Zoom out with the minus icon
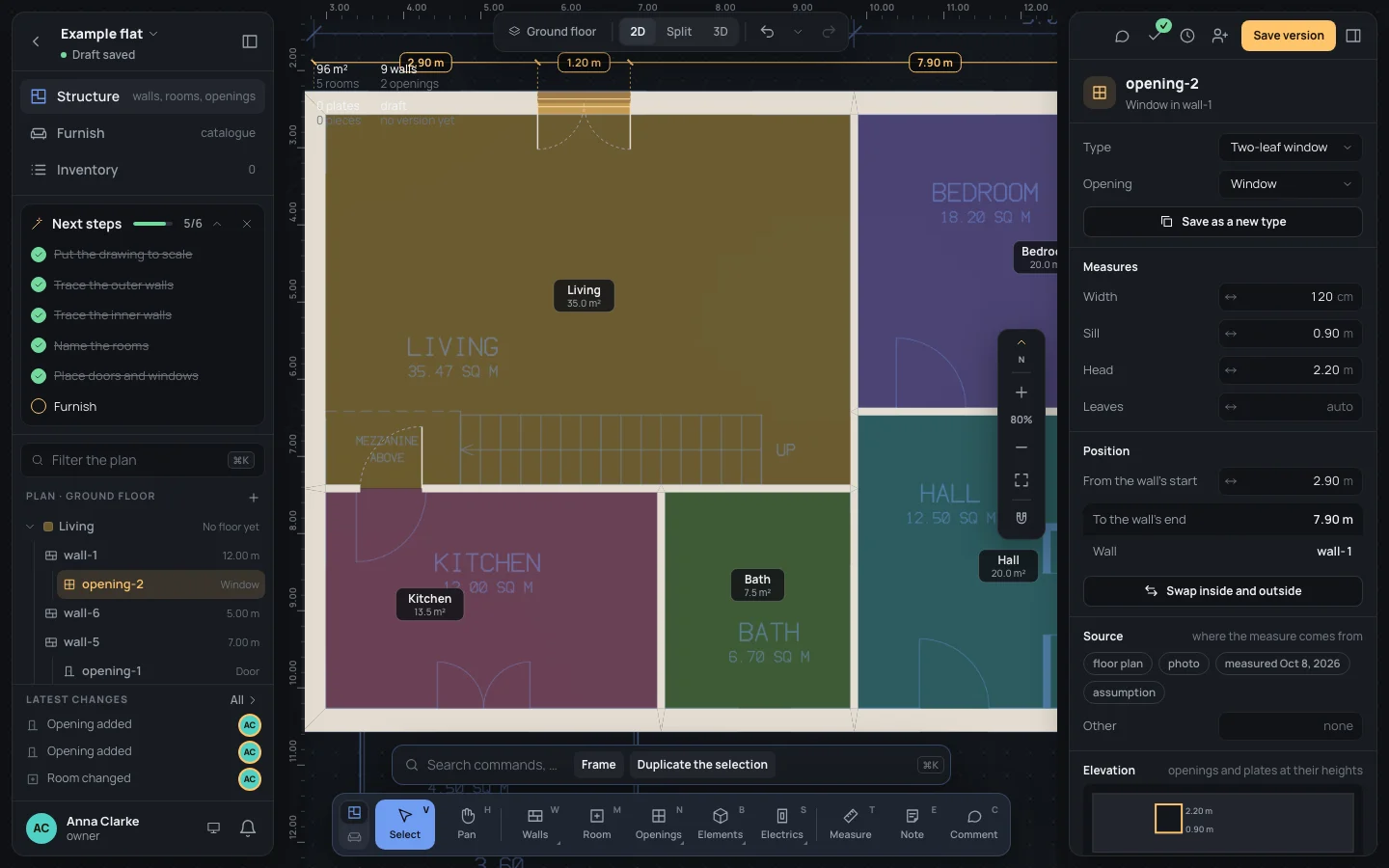Image resolution: width=1389 pixels, height=868 pixels. pyautogui.click(x=1021, y=448)
